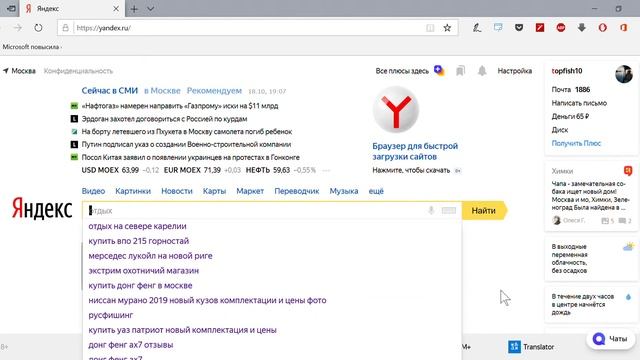Open the Office extension icon
Screen dimensions: 640x360
click(x=623, y=28)
